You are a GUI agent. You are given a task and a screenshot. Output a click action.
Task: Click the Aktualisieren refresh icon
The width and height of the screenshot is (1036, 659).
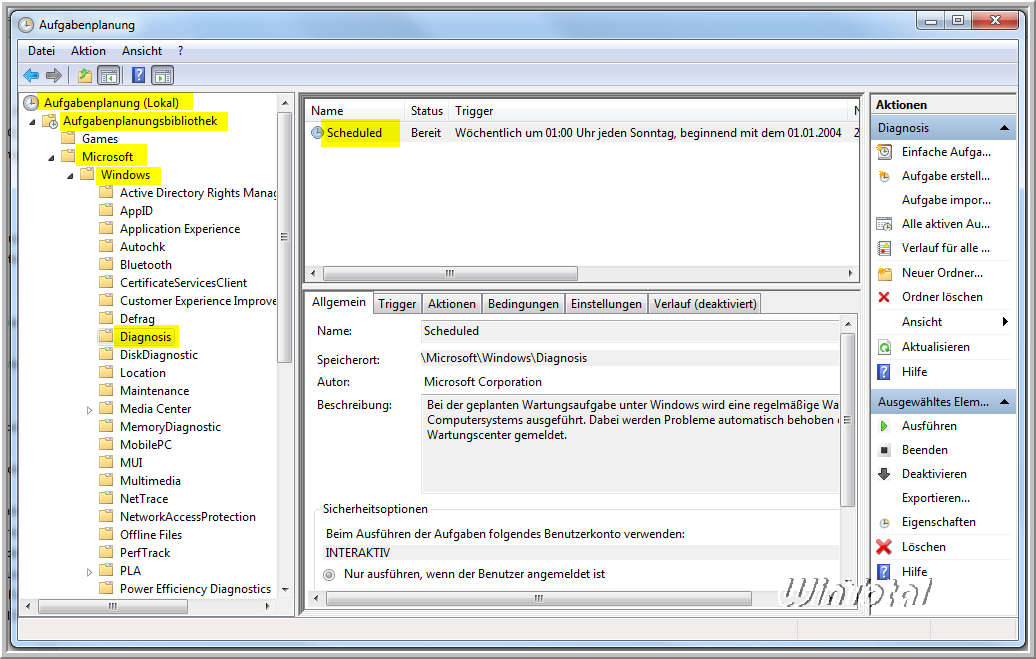click(884, 347)
